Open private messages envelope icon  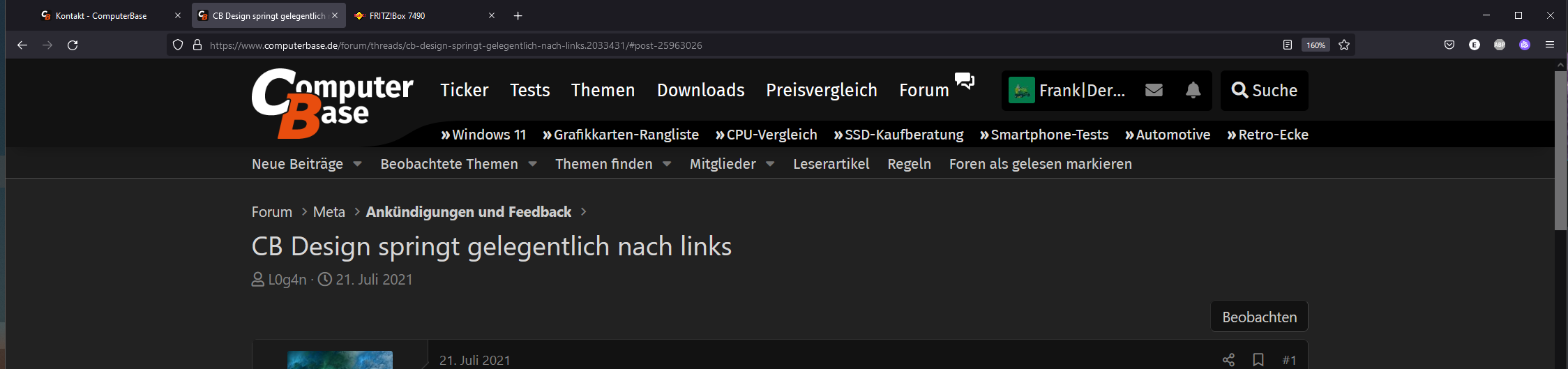[x=1154, y=91]
